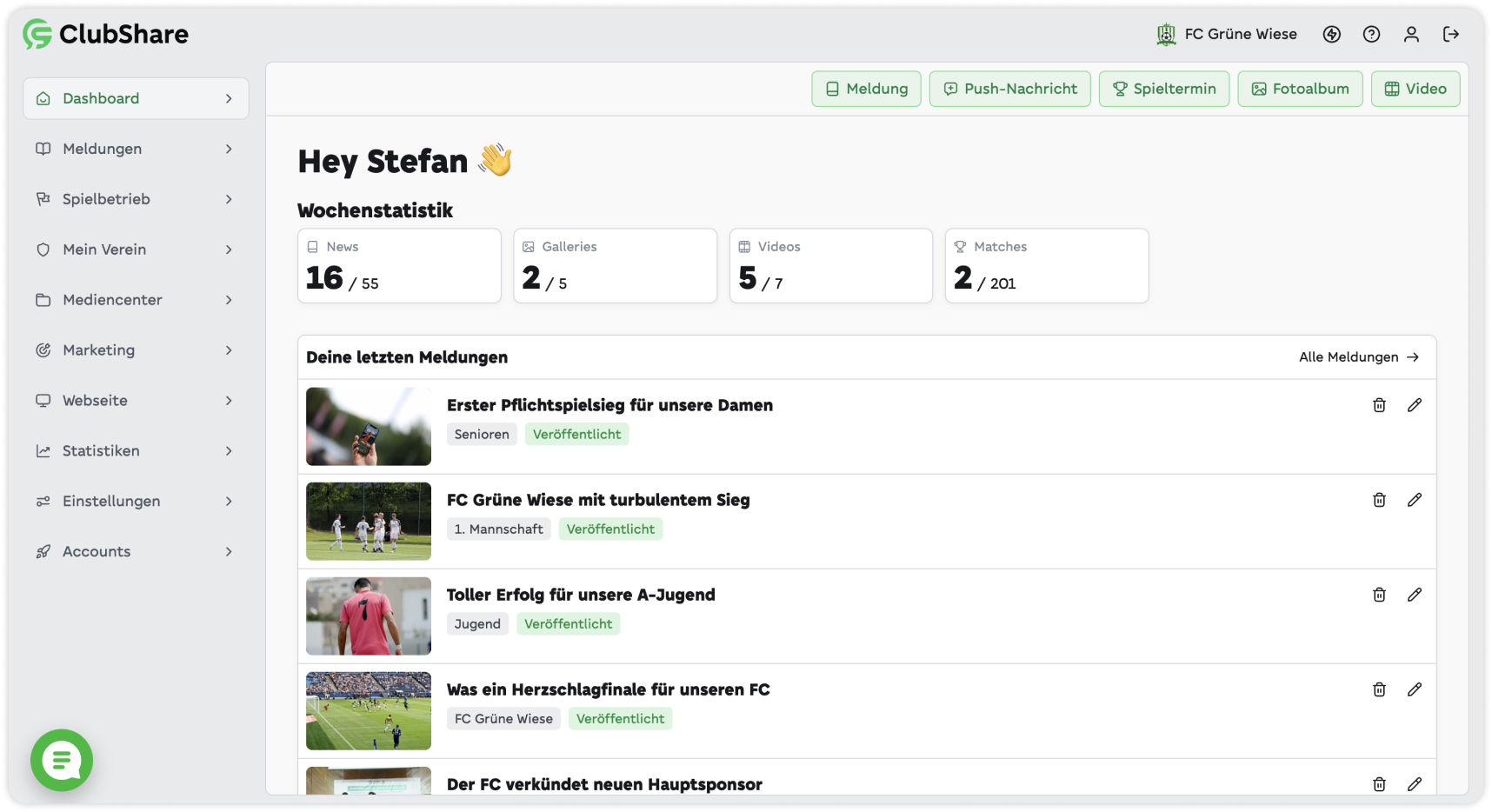Screen dimensions: 1492x812
Task: Open Meldungen in the sidebar
Action: [x=136, y=149]
